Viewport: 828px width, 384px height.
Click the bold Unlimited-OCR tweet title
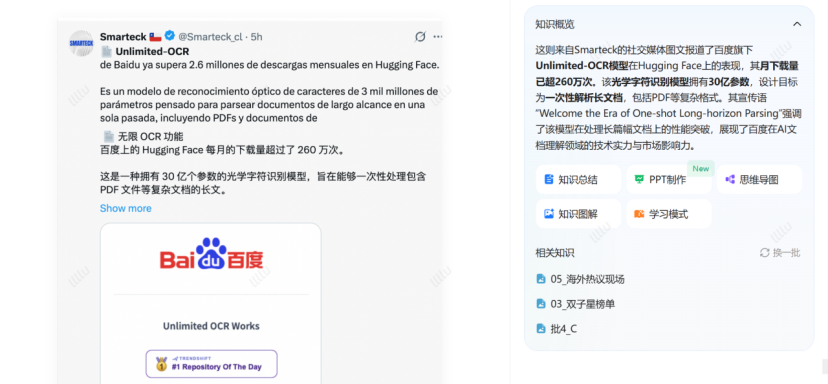tap(152, 51)
